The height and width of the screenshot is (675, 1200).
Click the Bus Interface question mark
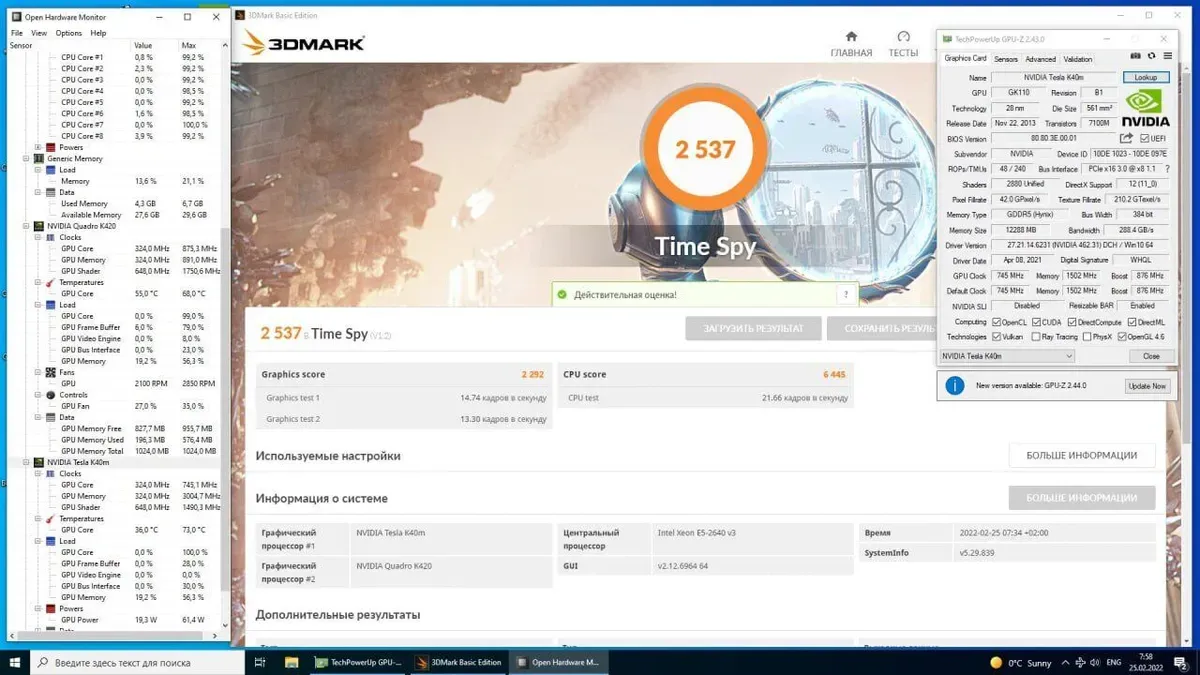[x=1166, y=169]
